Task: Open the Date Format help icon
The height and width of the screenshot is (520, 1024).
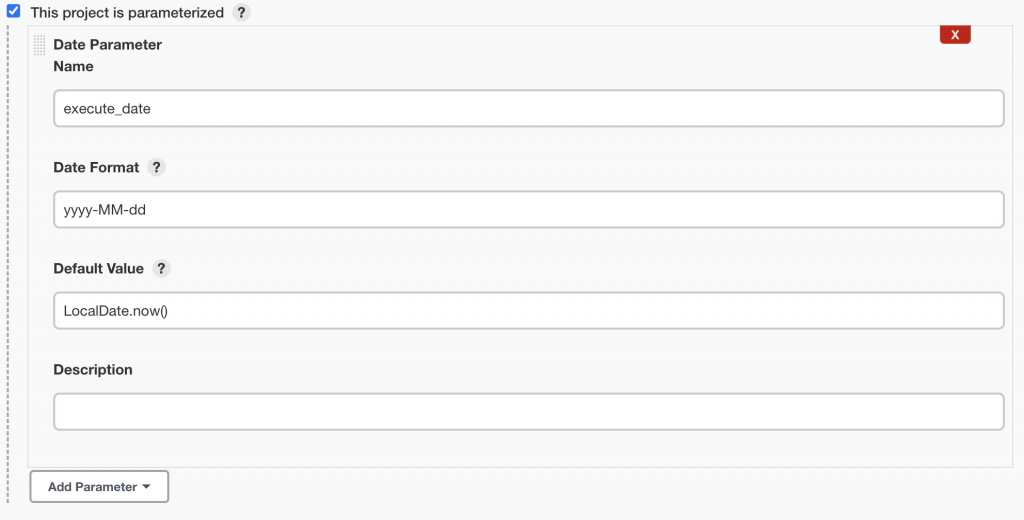Action: [156, 167]
